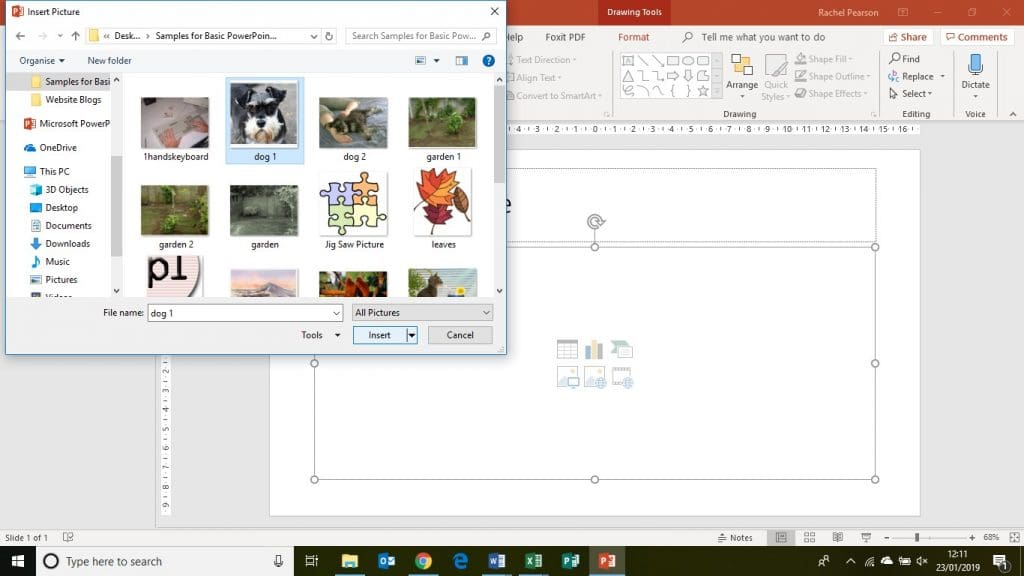Click the fit slide to window icon
Image resolution: width=1024 pixels, height=576 pixels.
coord(1013,537)
